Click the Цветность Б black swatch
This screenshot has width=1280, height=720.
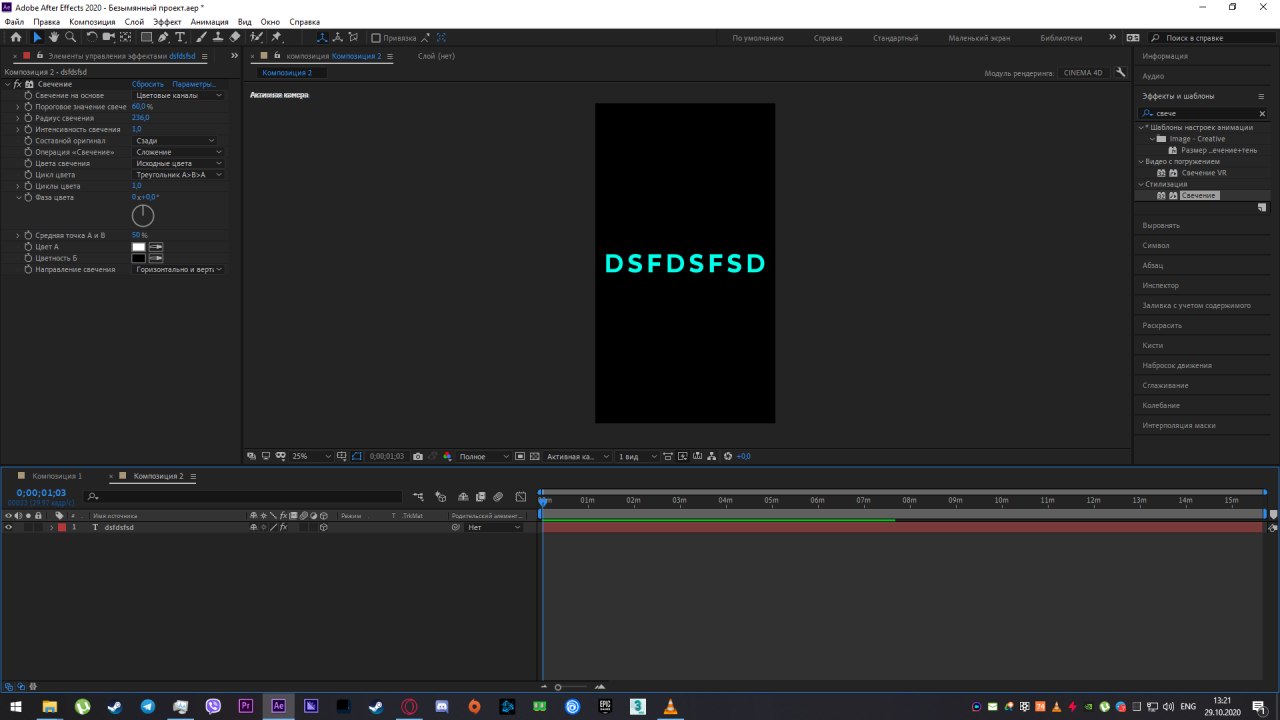(139, 258)
